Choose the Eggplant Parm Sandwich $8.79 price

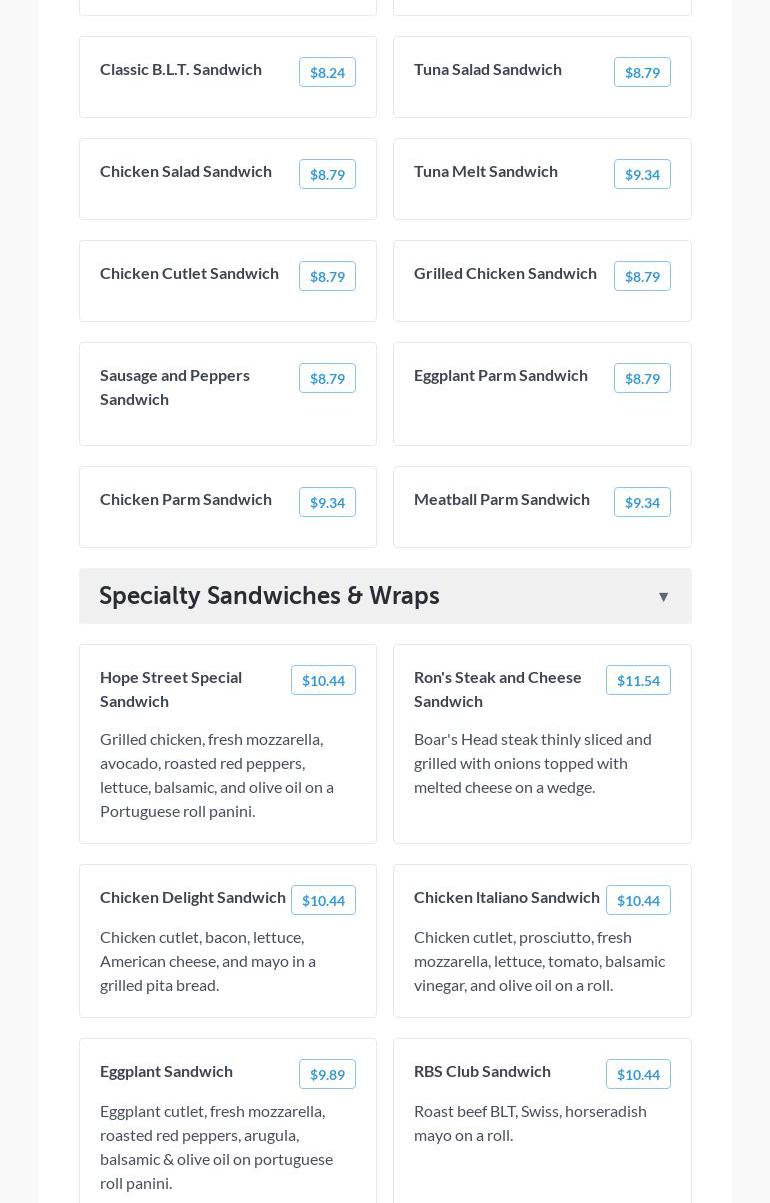pyautogui.click(x=642, y=379)
